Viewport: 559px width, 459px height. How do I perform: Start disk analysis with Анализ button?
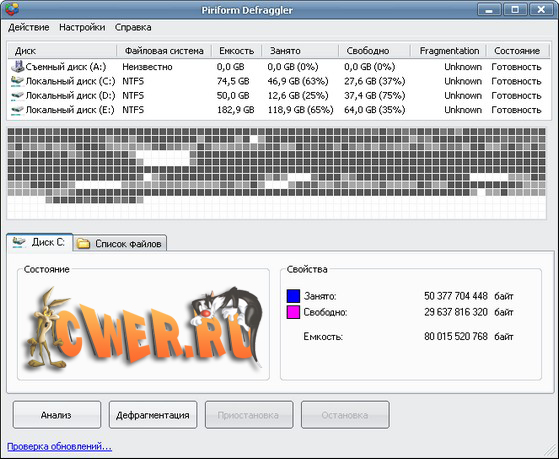[x=57, y=415]
